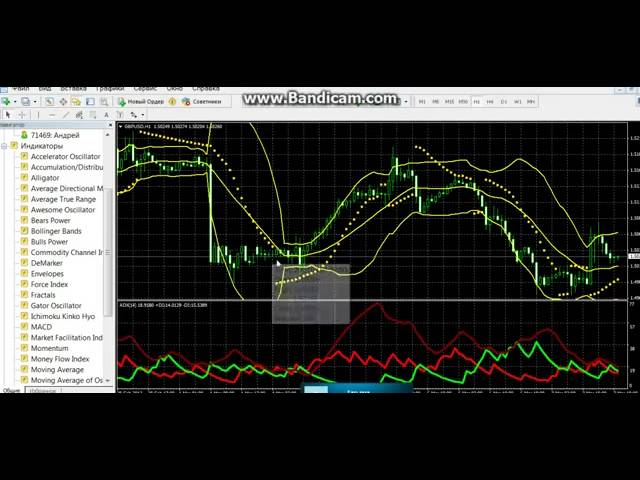Toggle the Terminal window icon
640x480 pixels.
[x=90, y=102]
